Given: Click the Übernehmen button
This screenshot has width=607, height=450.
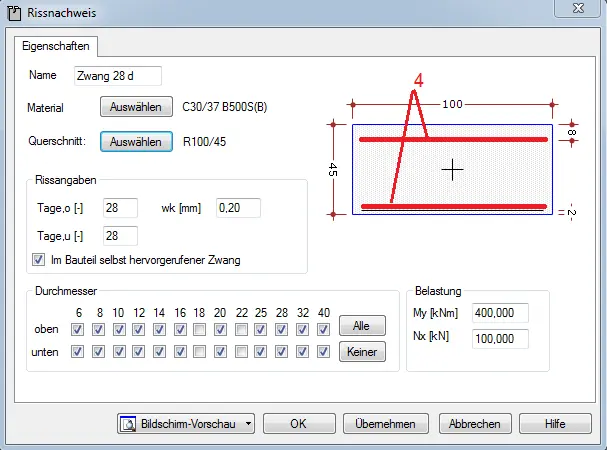Looking at the screenshot, I should [386, 424].
